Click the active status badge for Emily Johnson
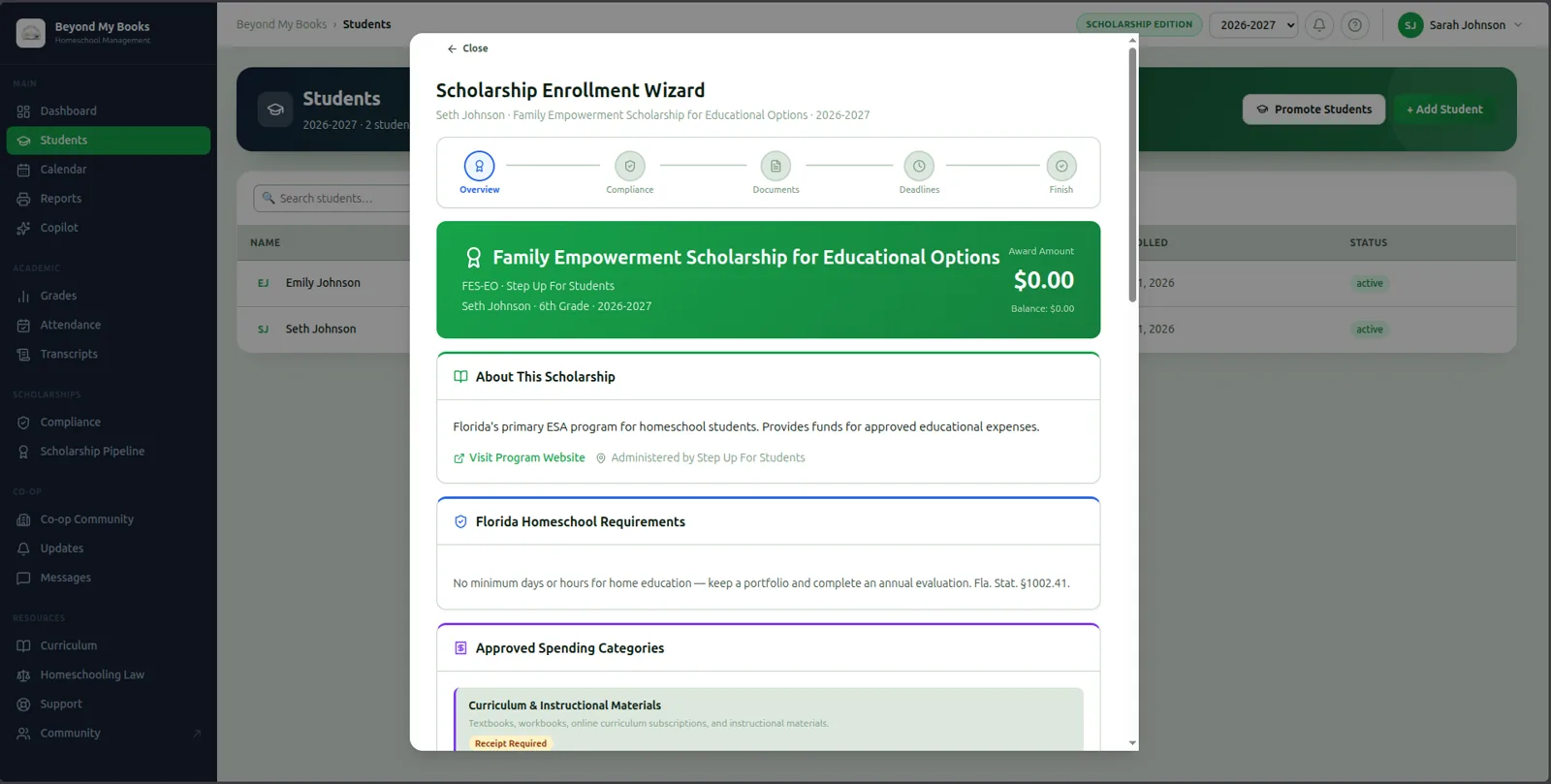Image resolution: width=1551 pixels, height=784 pixels. [1370, 283]
